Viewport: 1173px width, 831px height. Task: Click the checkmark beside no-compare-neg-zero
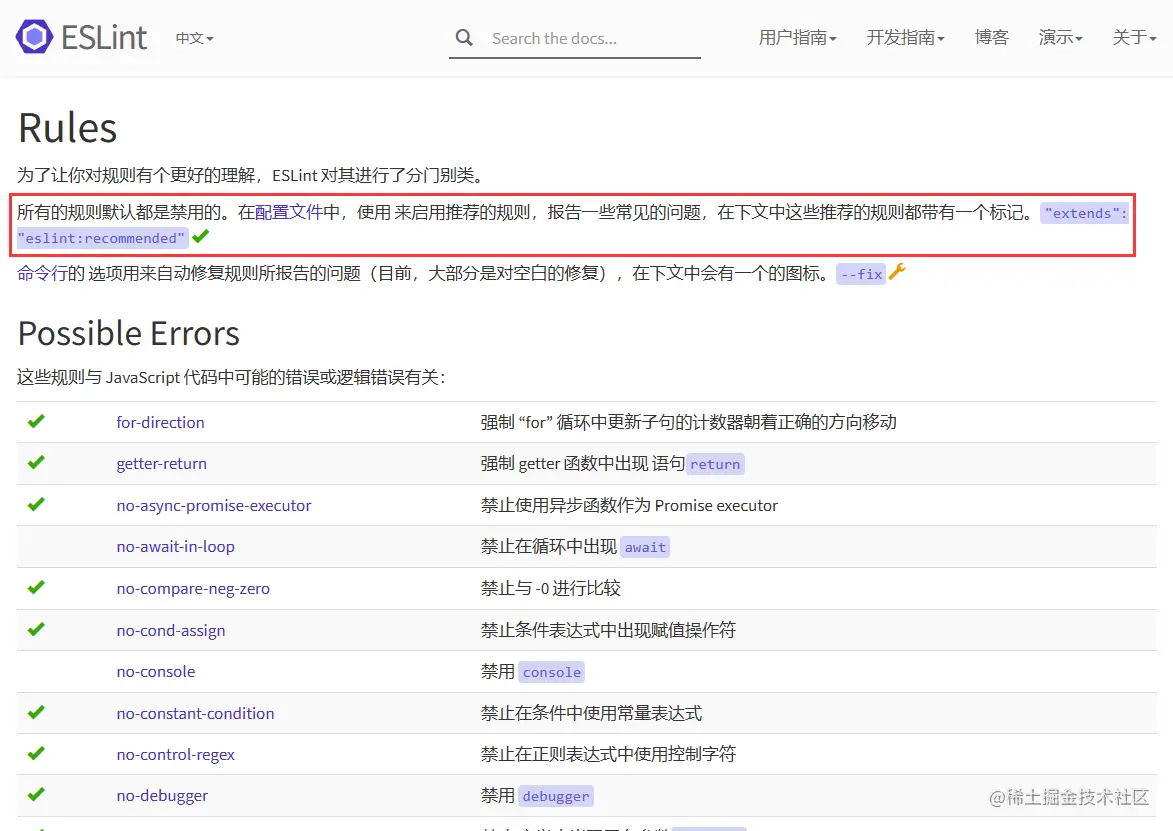point(36,587)
